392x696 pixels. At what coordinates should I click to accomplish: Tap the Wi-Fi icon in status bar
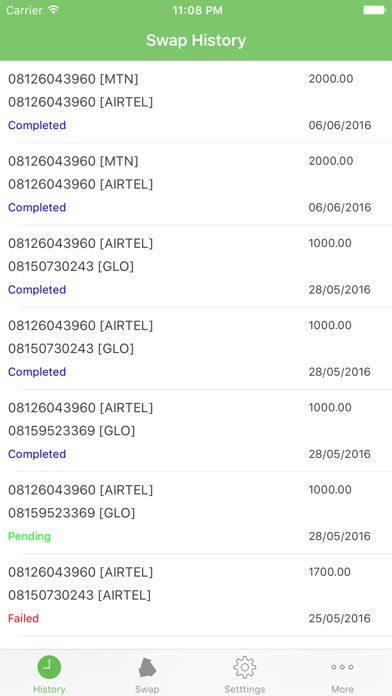click(54, 10)
